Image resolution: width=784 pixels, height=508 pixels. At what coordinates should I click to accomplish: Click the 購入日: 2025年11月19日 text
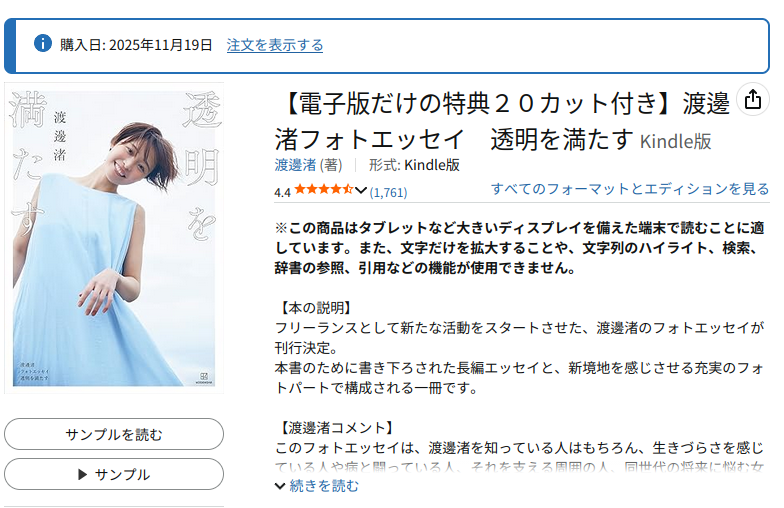point(136,45)
